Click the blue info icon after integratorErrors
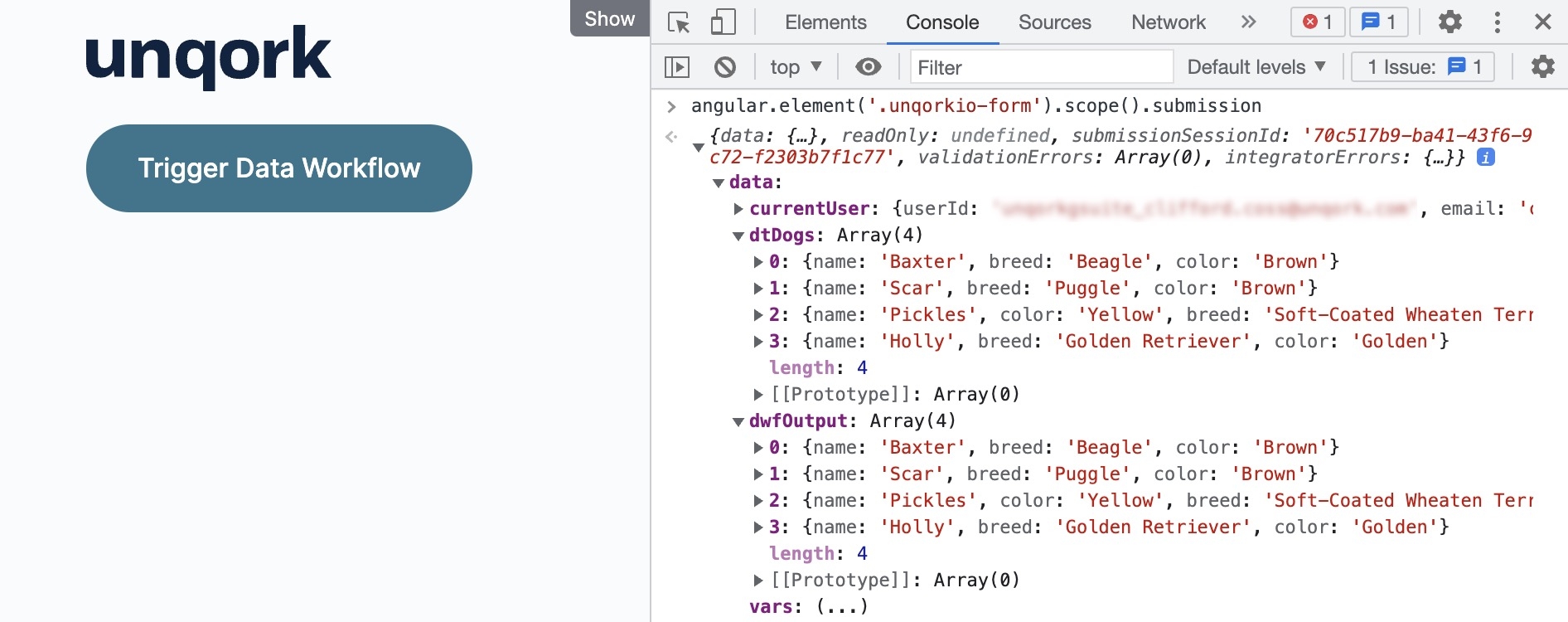This screenshot has height=622, width=1568. (1486, 157)
